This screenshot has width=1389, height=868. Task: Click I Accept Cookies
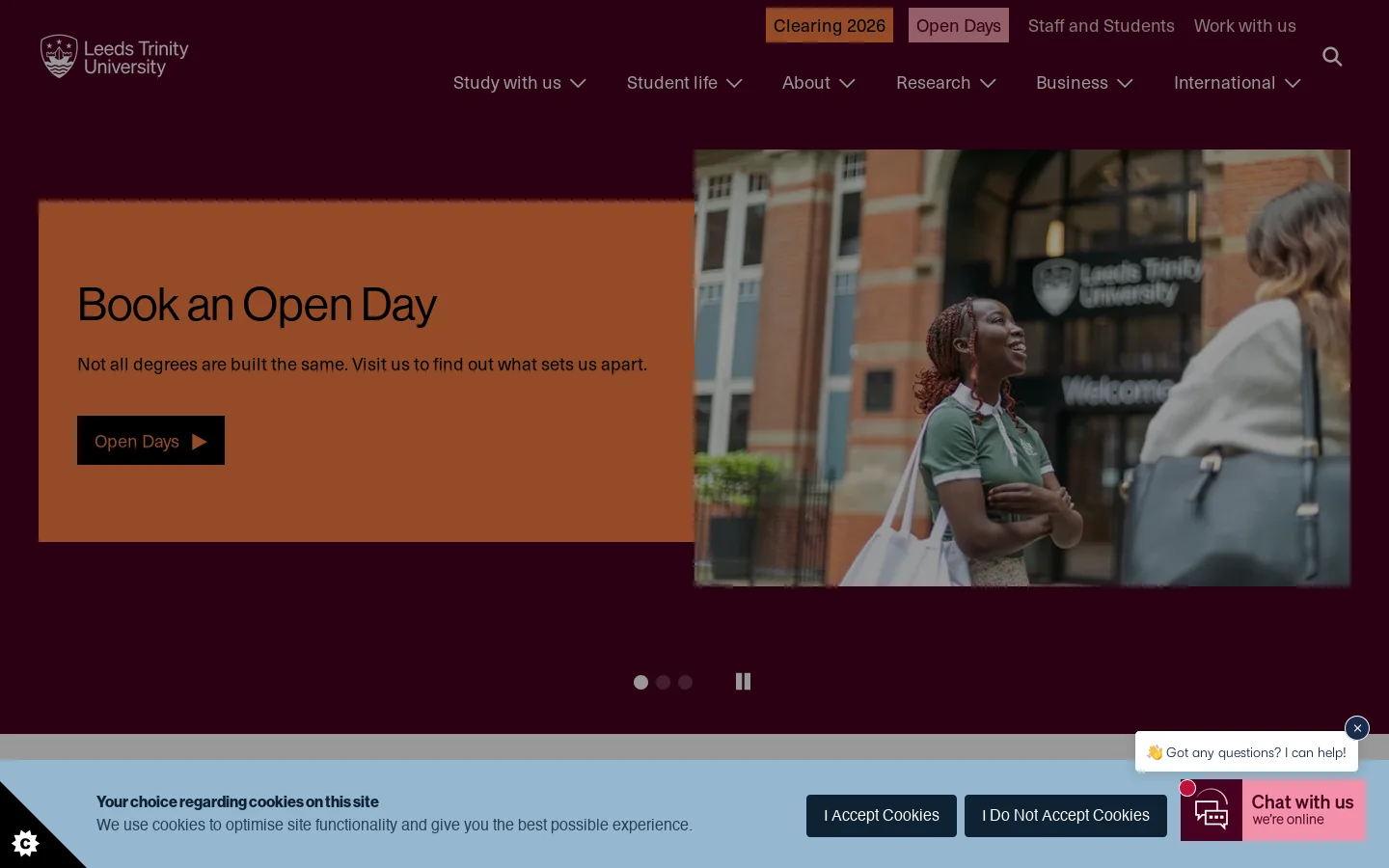[882, 816]
